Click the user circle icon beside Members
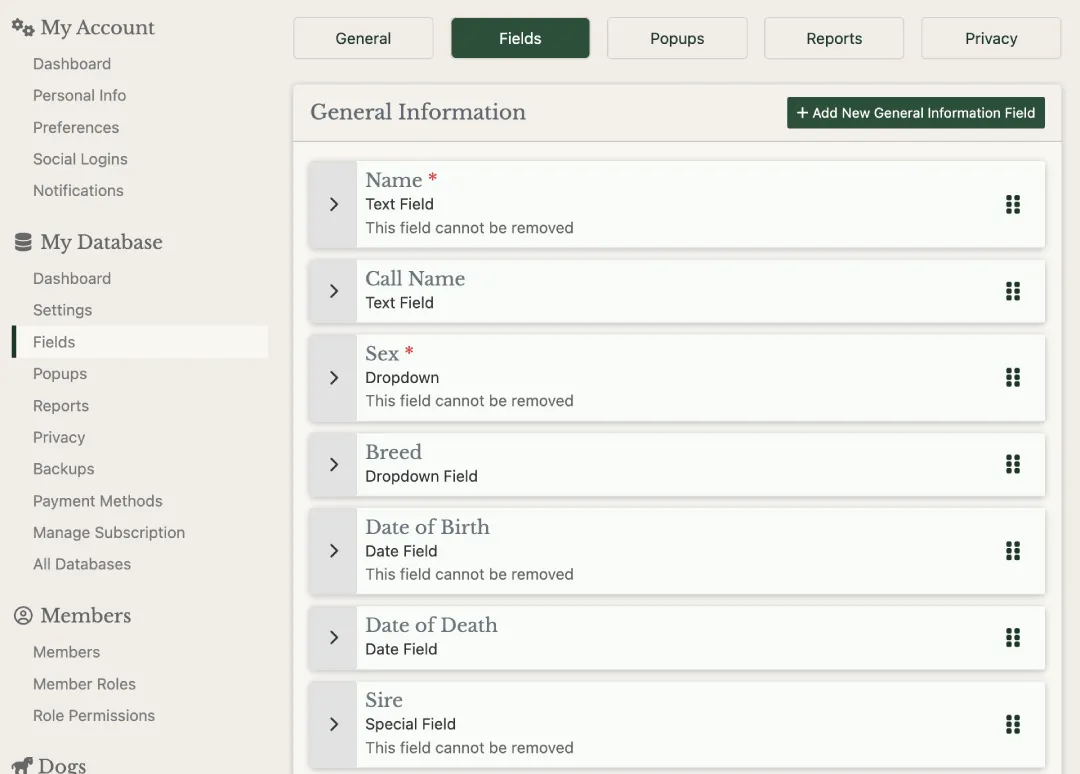Screen dimensions: 1080x774 click(x=23, y=616)
